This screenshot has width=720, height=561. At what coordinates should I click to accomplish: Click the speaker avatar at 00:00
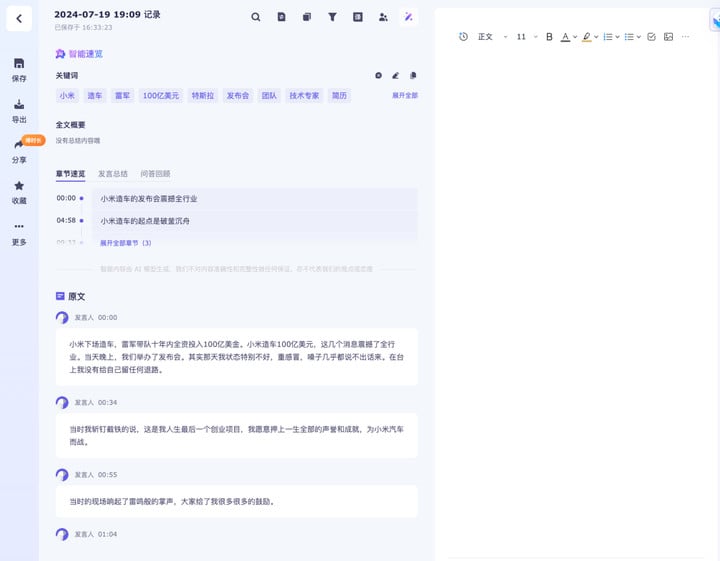62,318
